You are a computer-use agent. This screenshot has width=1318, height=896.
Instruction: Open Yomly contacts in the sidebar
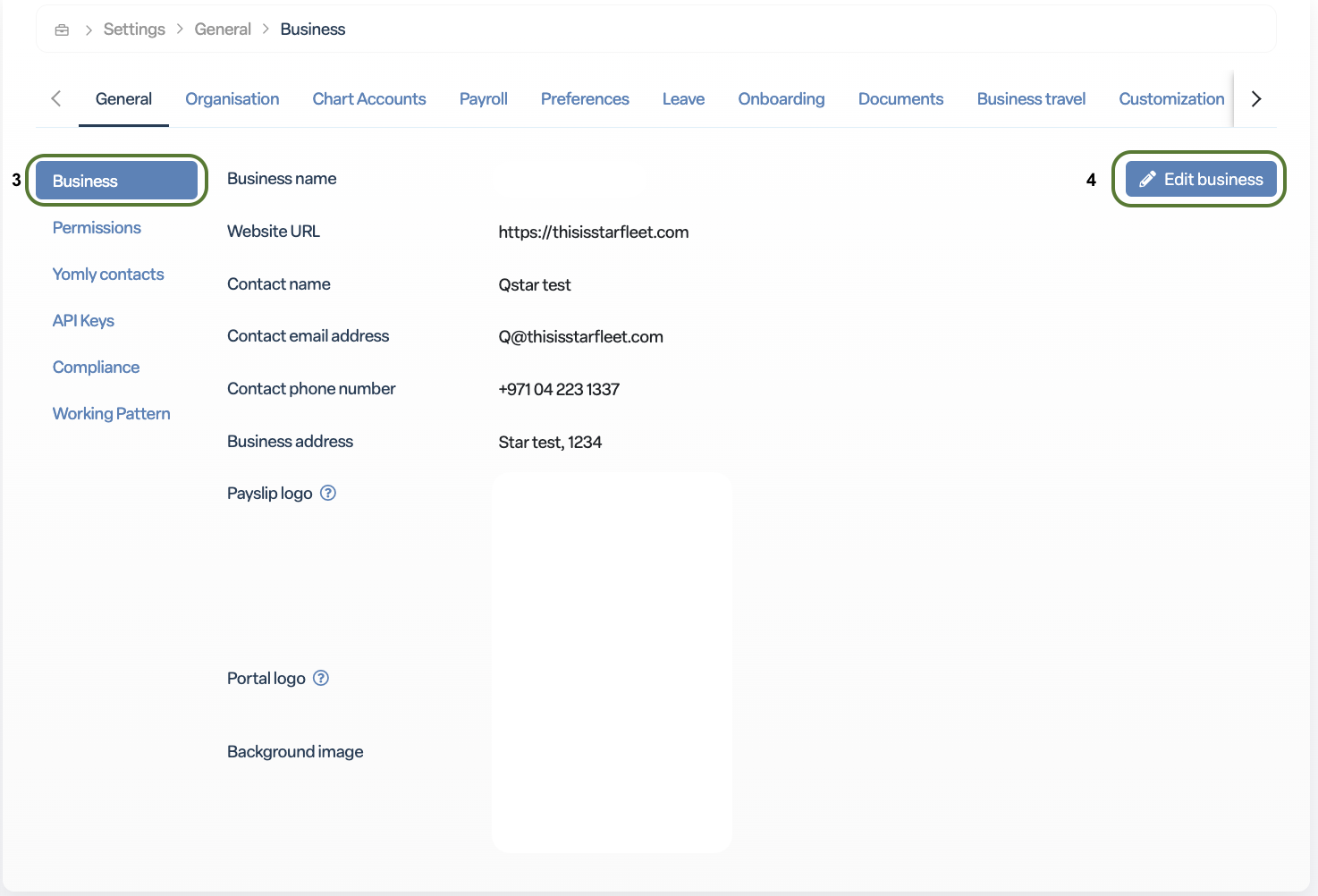click(x=108, y=274)
